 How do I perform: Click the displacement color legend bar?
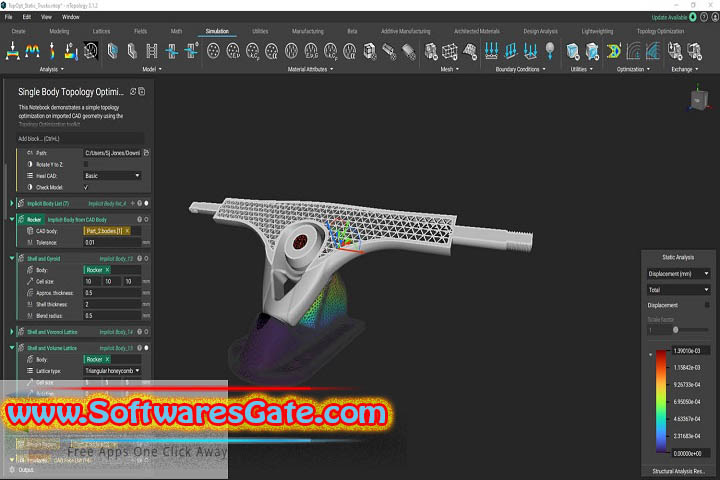pyautogui.click(x=661, y=401)
